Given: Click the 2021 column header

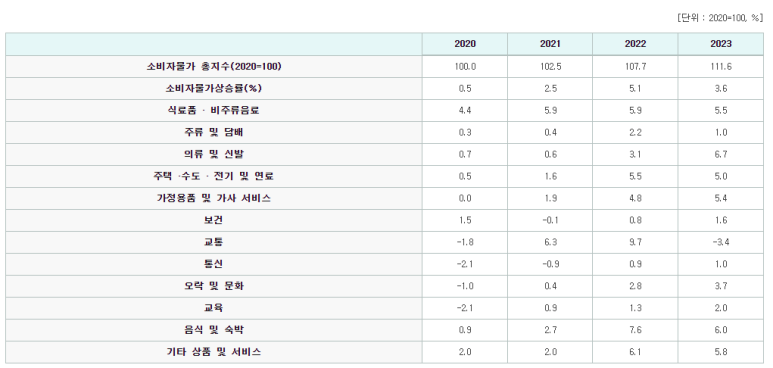Looking at the screenshot, I should (x=550, y=44).
